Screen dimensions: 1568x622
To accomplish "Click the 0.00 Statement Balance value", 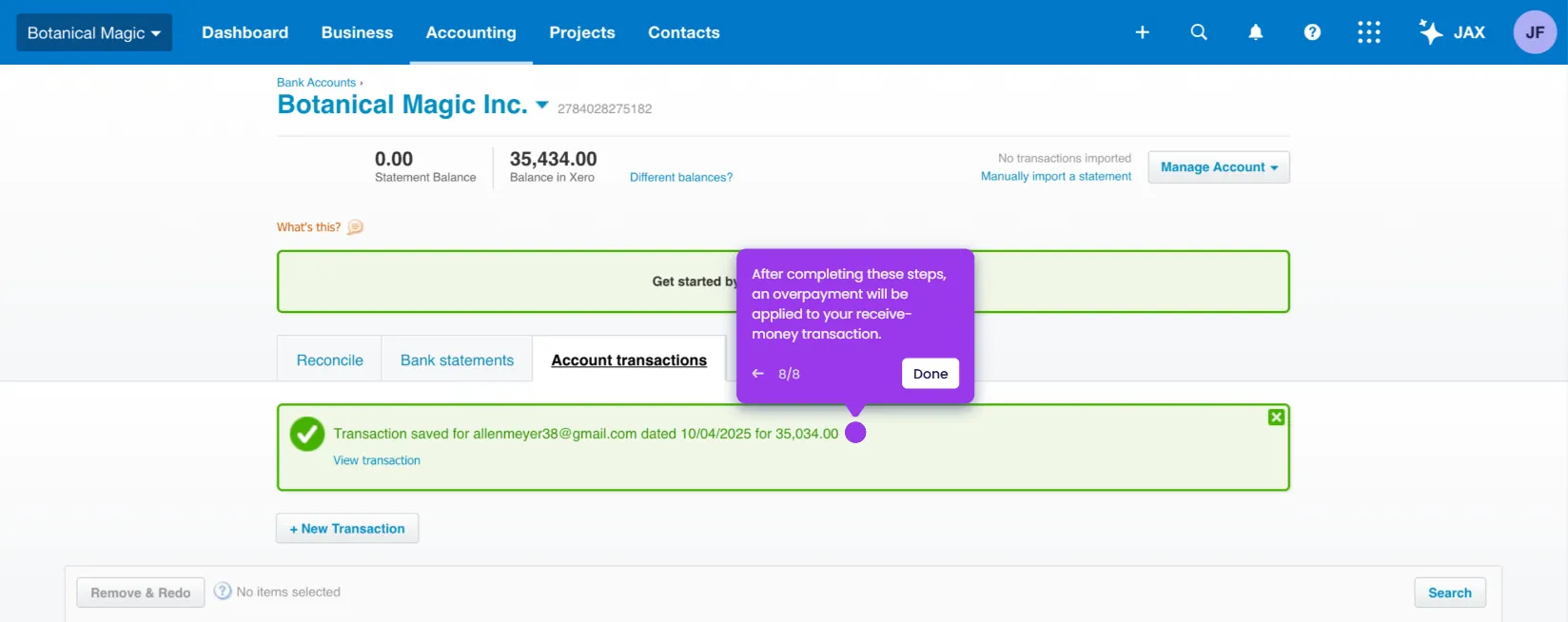I will click(394, 159).
